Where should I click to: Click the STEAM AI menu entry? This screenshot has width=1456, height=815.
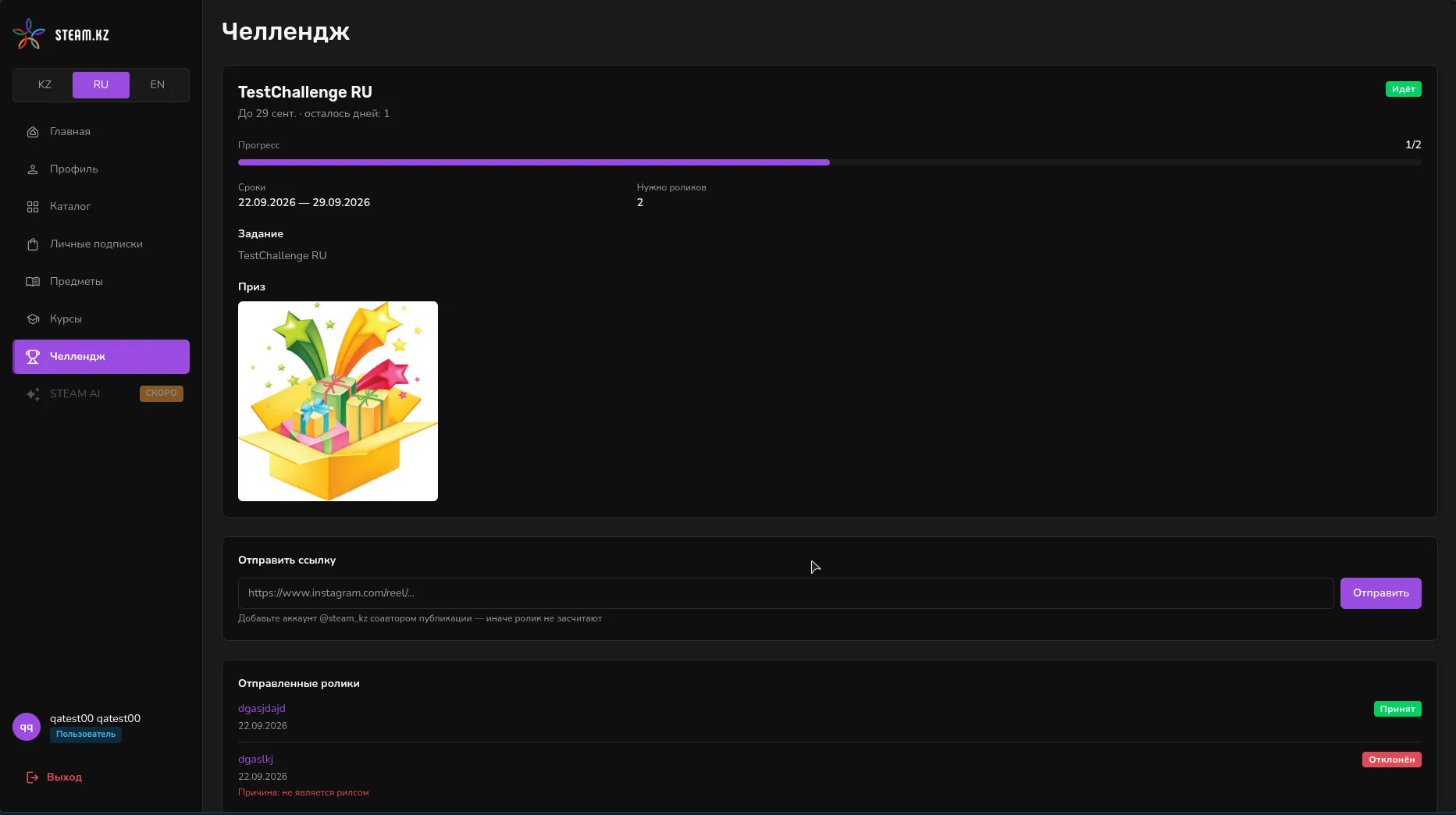coord(101,394)
